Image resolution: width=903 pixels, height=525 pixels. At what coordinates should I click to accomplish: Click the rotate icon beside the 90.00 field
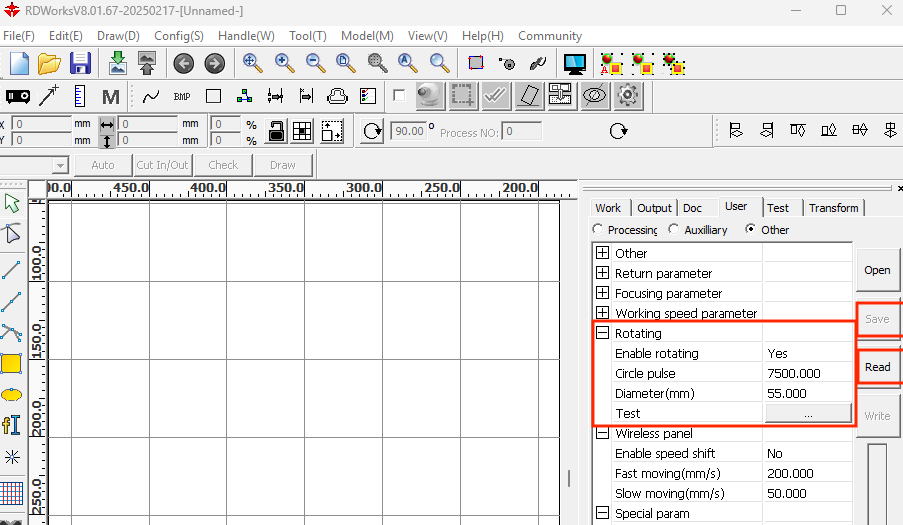click(x=372, y=132)
